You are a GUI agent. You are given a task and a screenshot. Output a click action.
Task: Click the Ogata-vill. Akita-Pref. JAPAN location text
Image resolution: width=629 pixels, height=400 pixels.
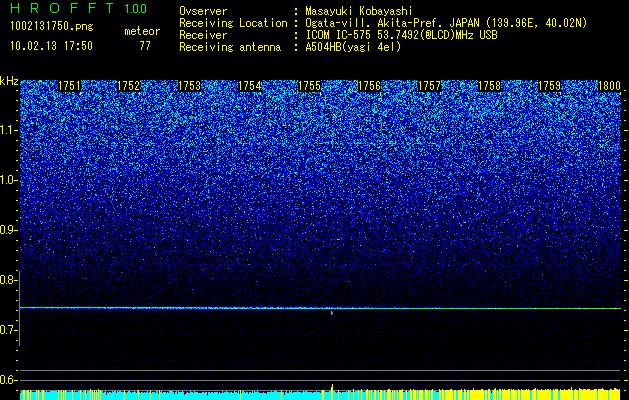click(446, 23)
